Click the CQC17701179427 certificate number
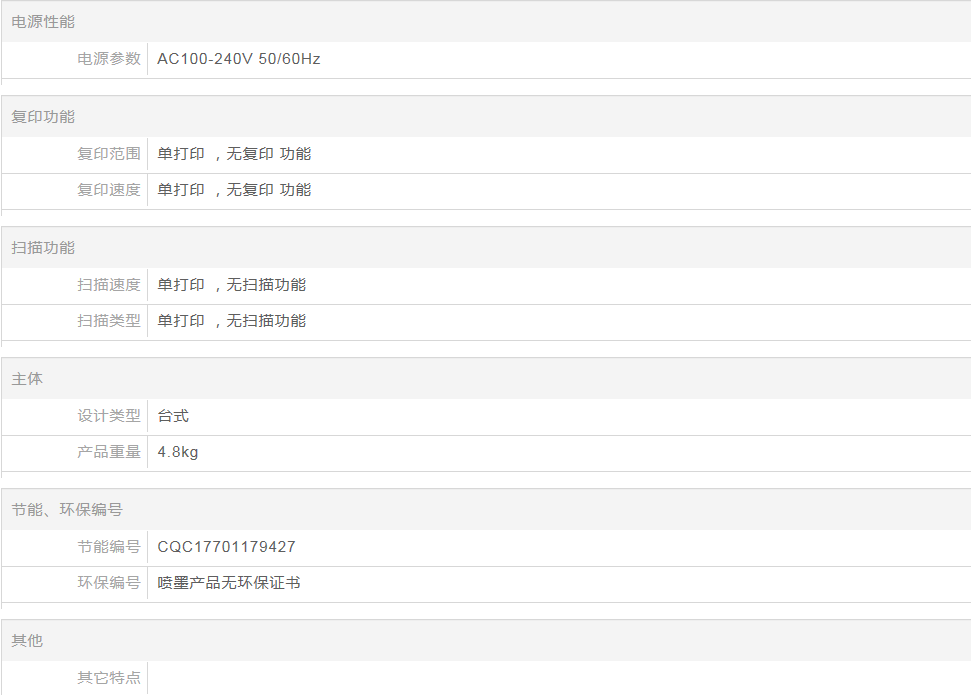Screen dimensions: 971x695 point(226,547)
